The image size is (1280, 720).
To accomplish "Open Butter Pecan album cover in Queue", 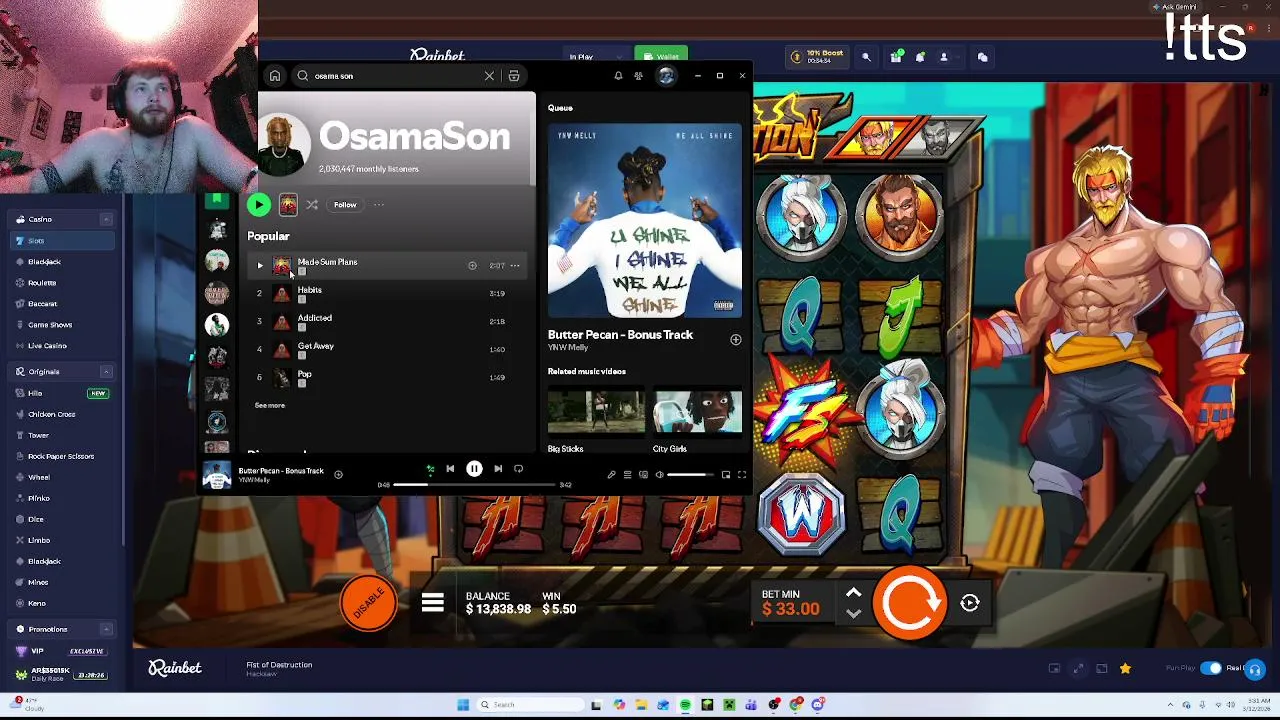I will pyautogui.click(x=645, y=221).
